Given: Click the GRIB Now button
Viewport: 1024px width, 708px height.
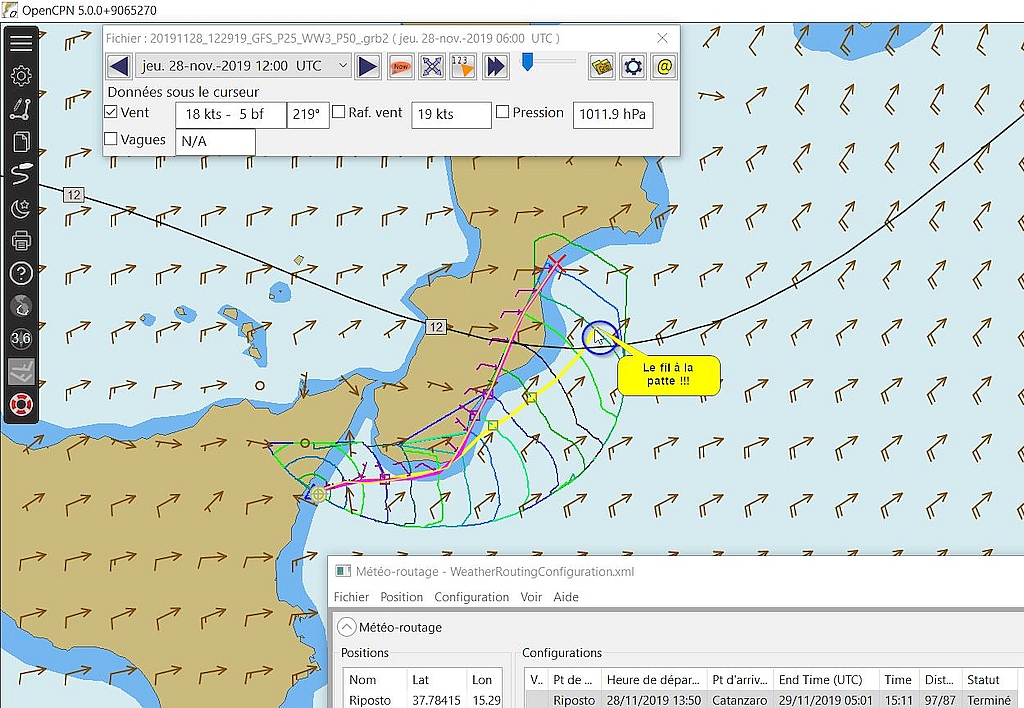Looking at the screenshot, I should pos(400,66).
